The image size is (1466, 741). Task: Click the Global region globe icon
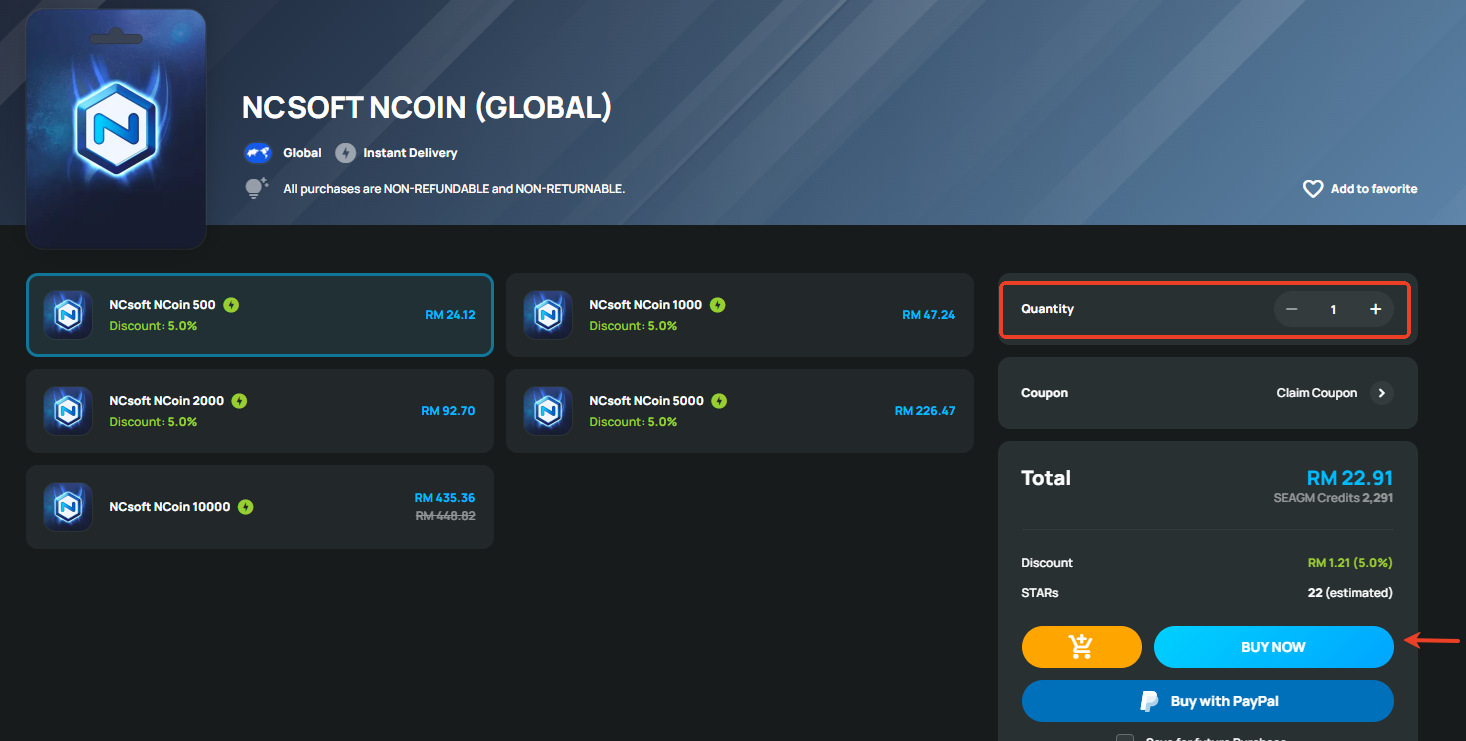258,153
